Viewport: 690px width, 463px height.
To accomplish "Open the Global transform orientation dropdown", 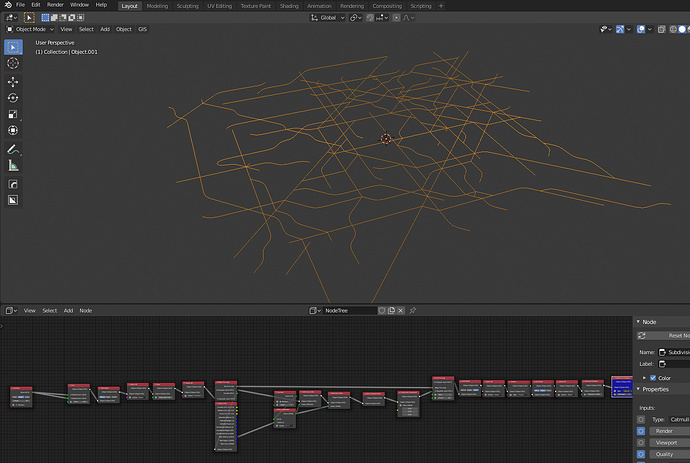I will coord(327,18).
